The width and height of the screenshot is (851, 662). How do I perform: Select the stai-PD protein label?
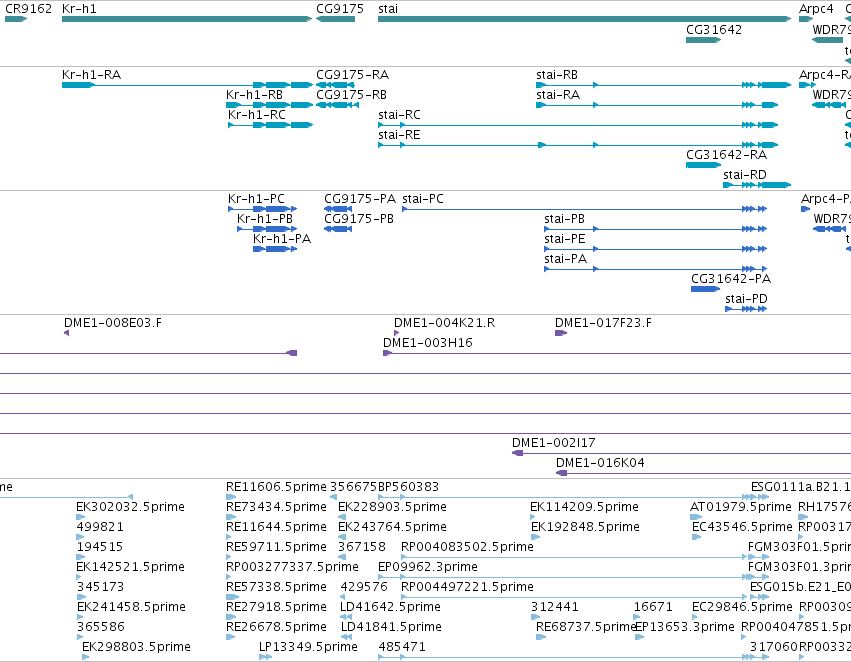click(x=746, y=299)
